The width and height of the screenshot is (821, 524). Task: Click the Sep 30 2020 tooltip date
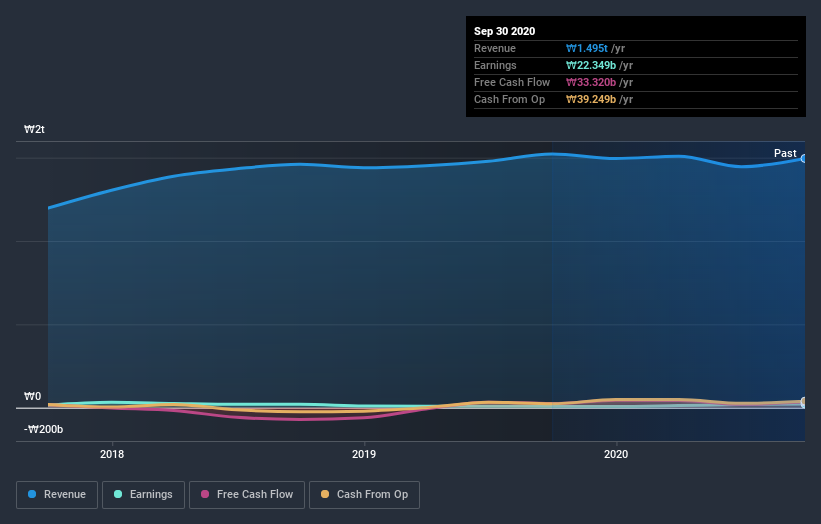[504, 31]
